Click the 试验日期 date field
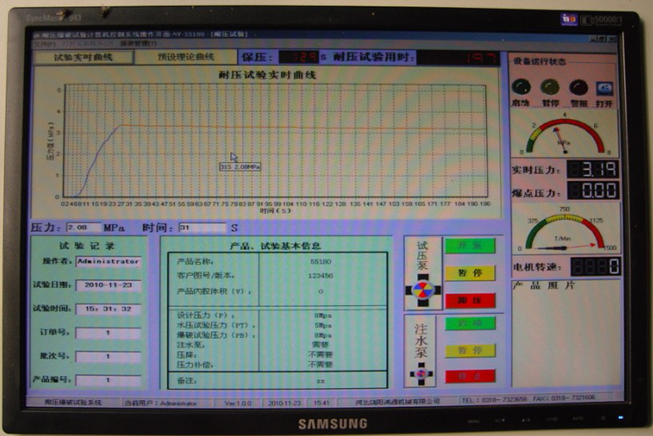653x436 pixels. click(108, 285)
